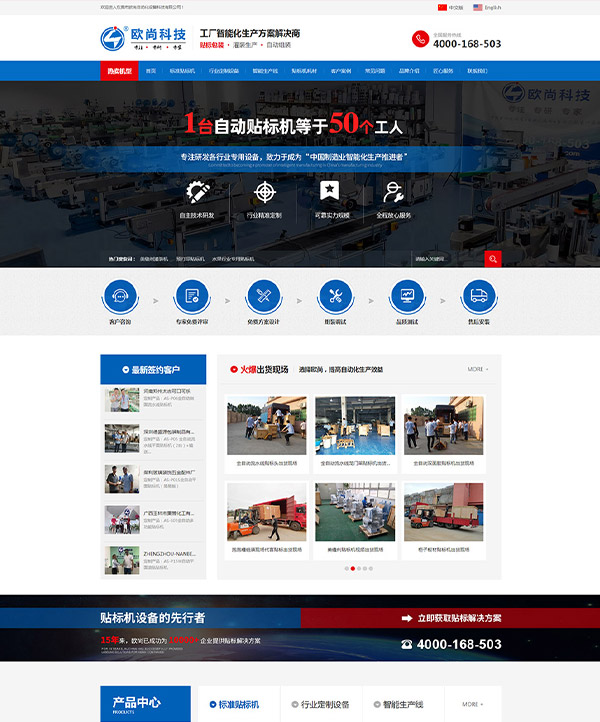Open the 行业定制设备 nav menu item
The width and height of the screenshot is (600, 722).
(x=224, y=71)
